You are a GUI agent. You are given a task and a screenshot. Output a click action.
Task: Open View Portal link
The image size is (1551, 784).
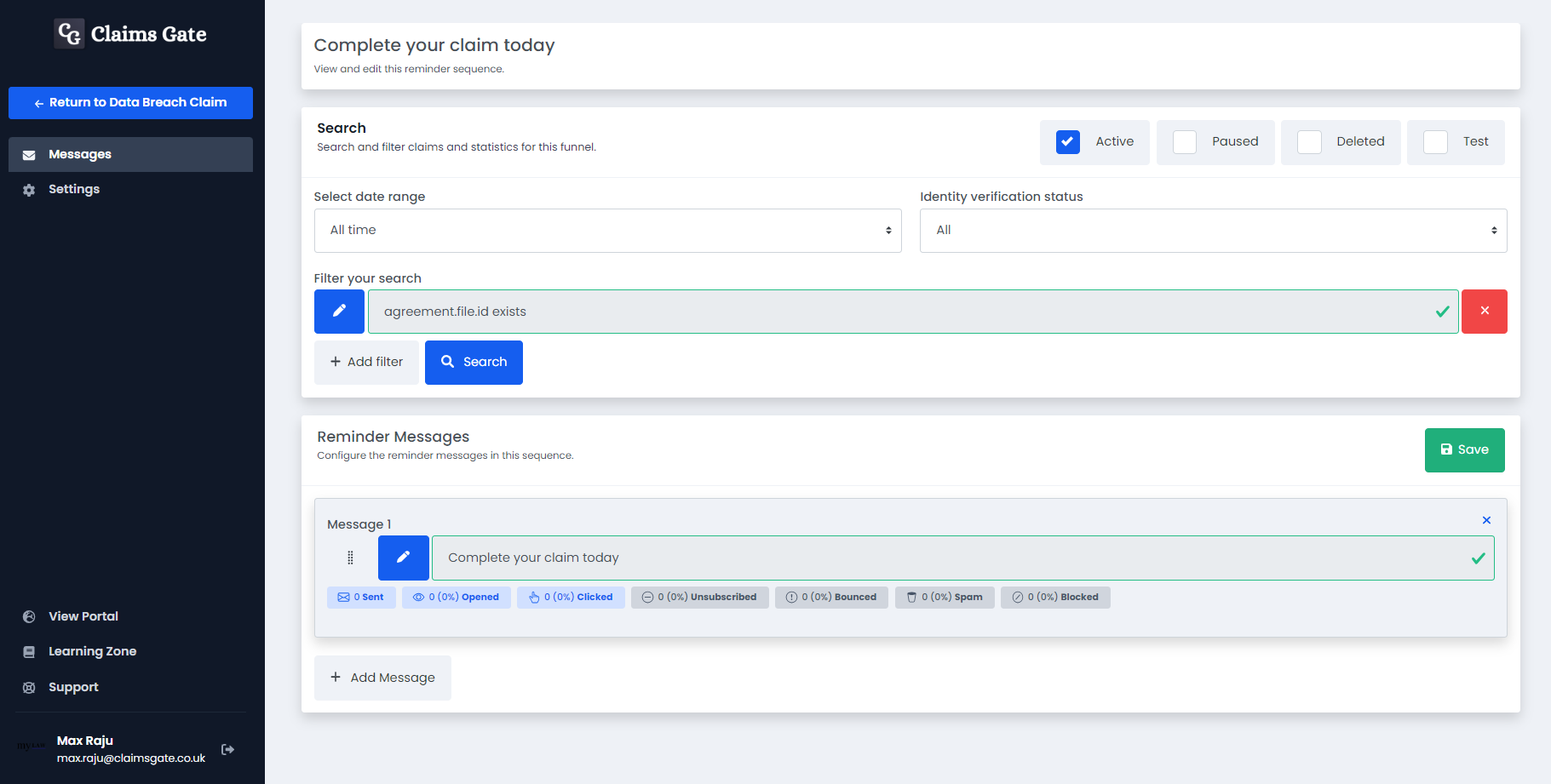[x=83, y=616]
